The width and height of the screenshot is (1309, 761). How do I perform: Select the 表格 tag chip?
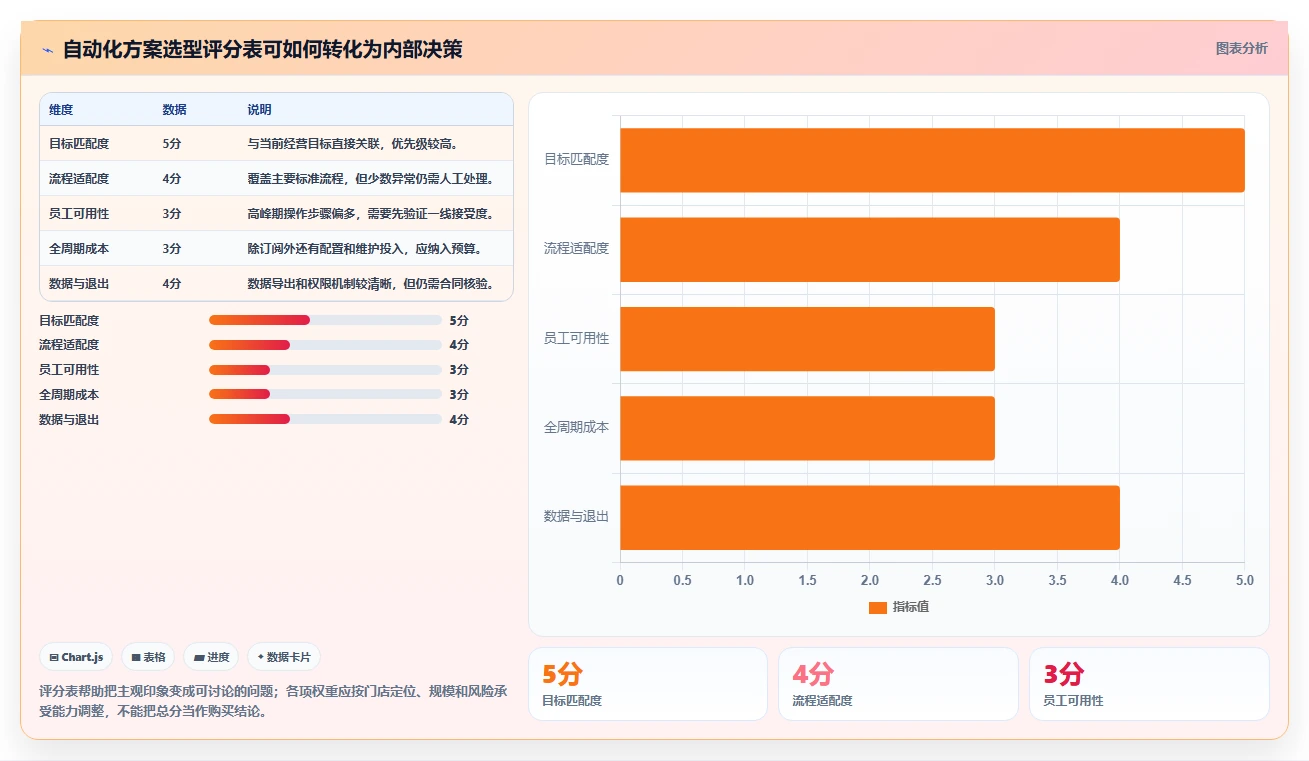pyautogui.click(x=148, y=657)
